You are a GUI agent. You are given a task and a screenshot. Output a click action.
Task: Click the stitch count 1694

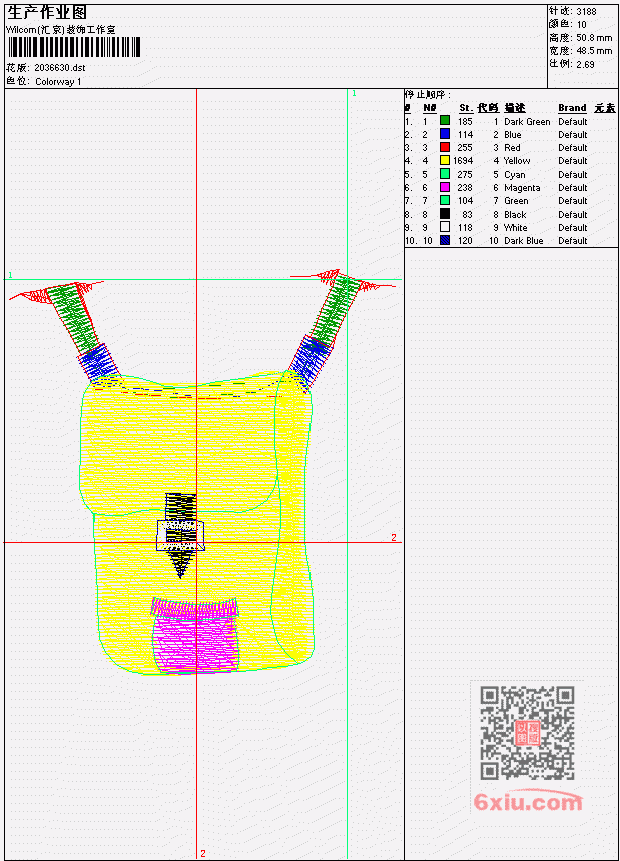[463, 160]
